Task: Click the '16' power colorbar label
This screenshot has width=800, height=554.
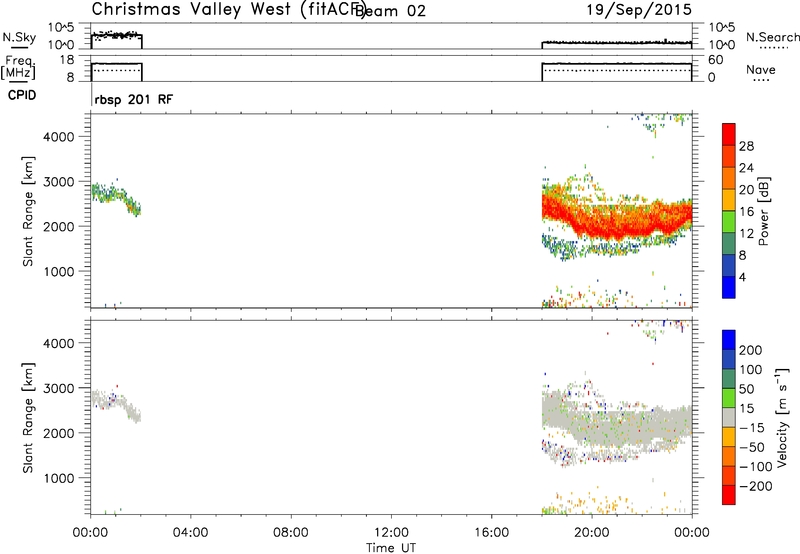Action: [x=746, y=212]
